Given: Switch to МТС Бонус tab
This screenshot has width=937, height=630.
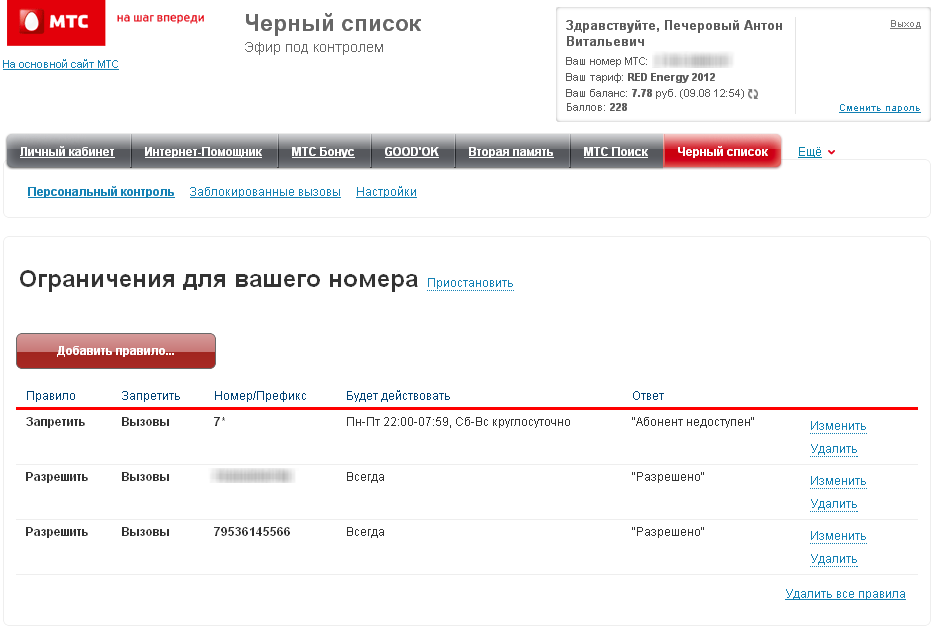Looking at the screenshot, I should 323,152.
